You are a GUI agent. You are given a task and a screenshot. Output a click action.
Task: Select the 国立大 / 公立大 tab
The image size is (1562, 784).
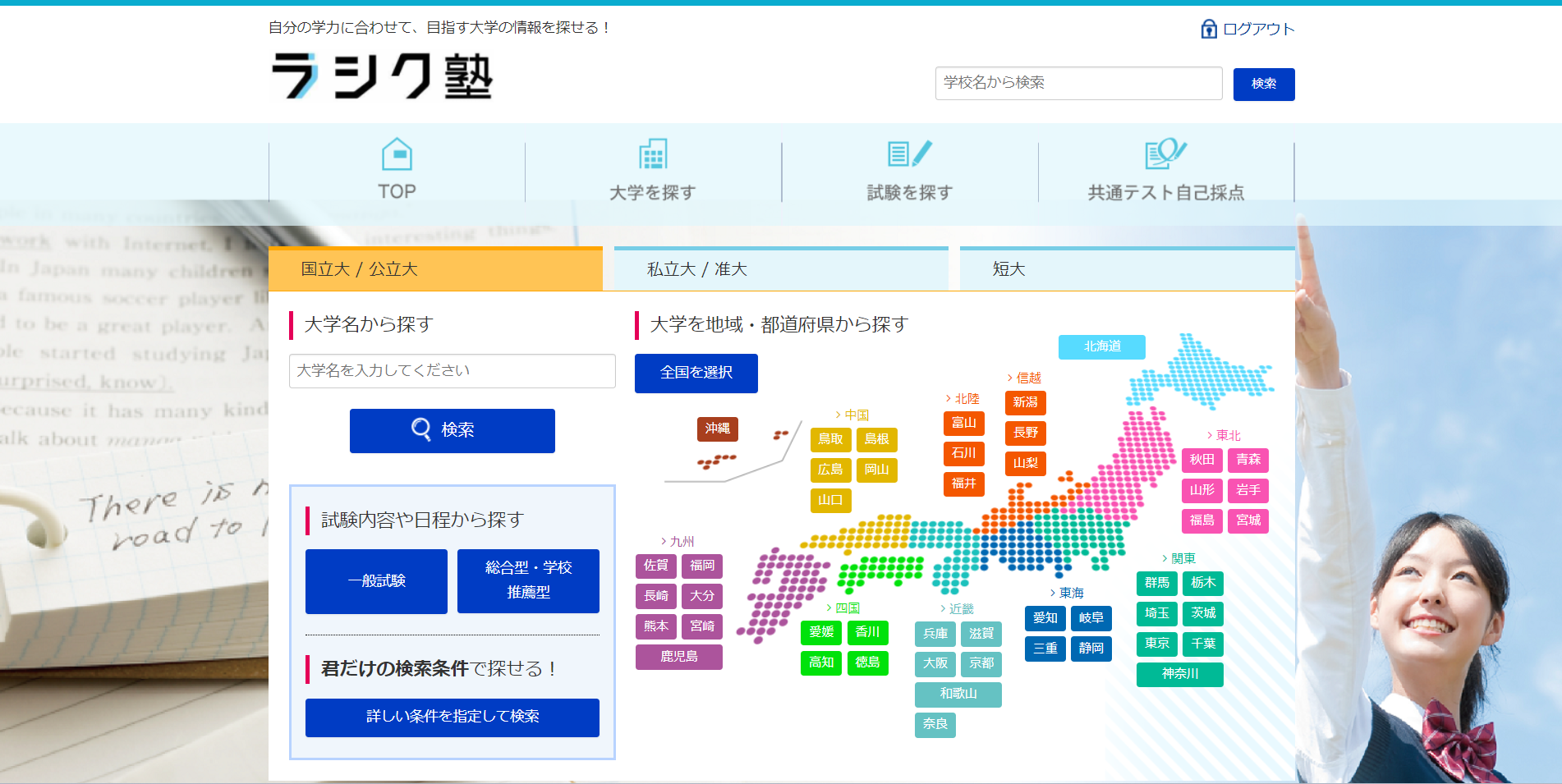(x=435, y=269)
